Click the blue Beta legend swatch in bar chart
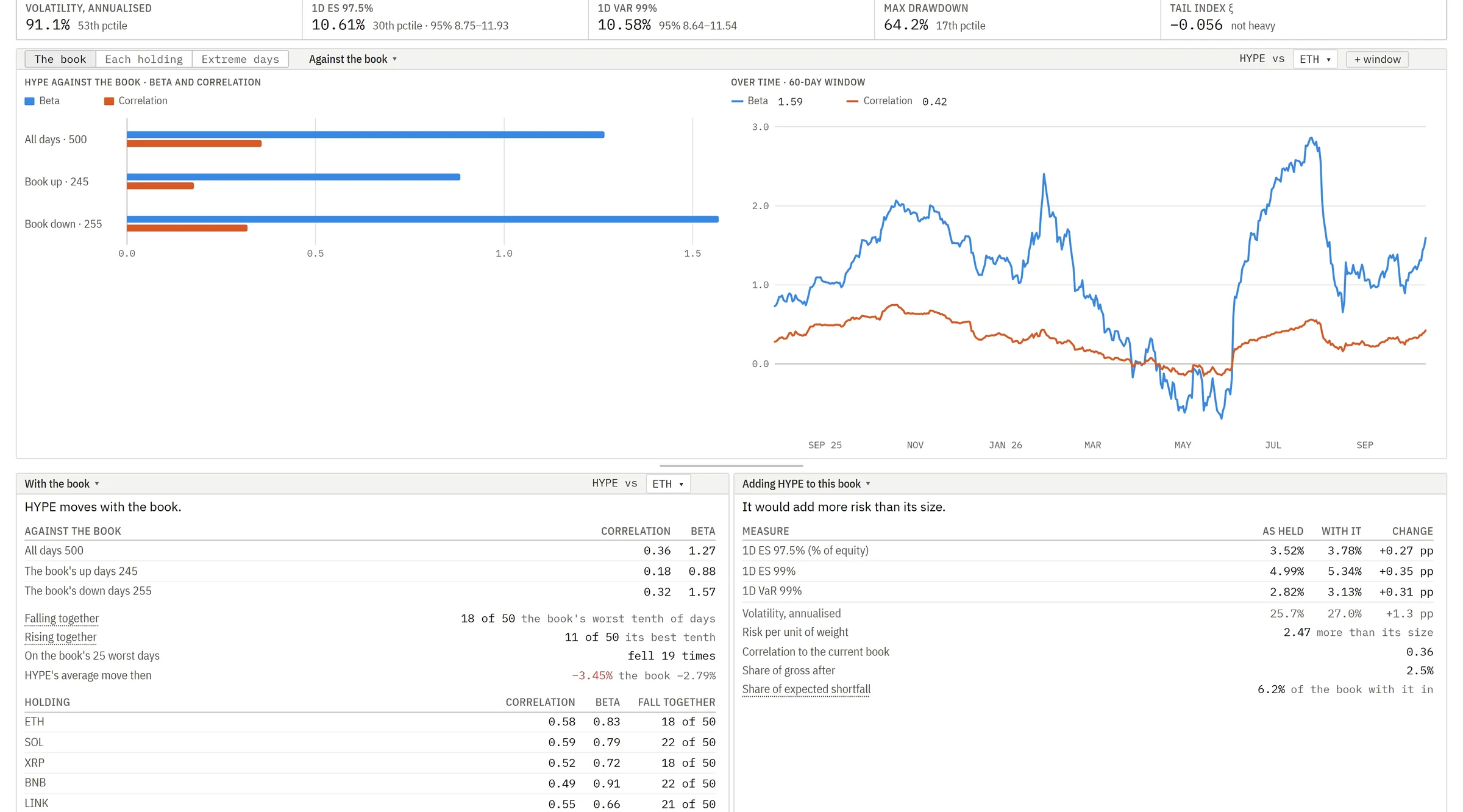The image size is (1463, 812). (29, 101)
